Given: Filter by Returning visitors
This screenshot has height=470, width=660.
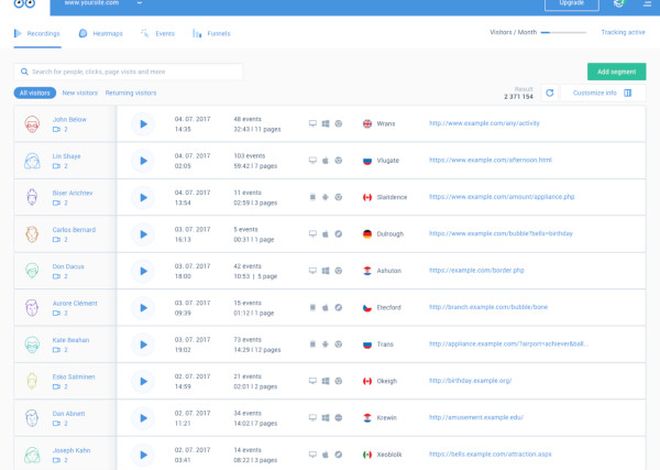Looking at the screenshot, I should tap(130, 93).
